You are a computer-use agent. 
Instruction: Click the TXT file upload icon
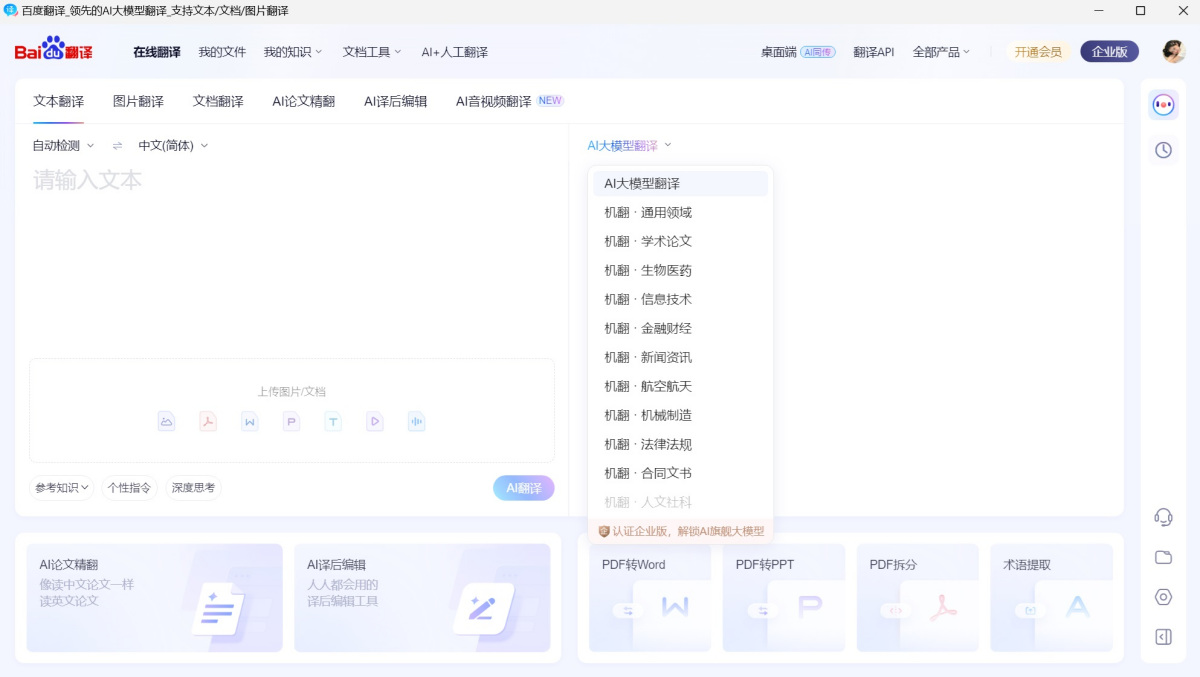click(332, 421)
